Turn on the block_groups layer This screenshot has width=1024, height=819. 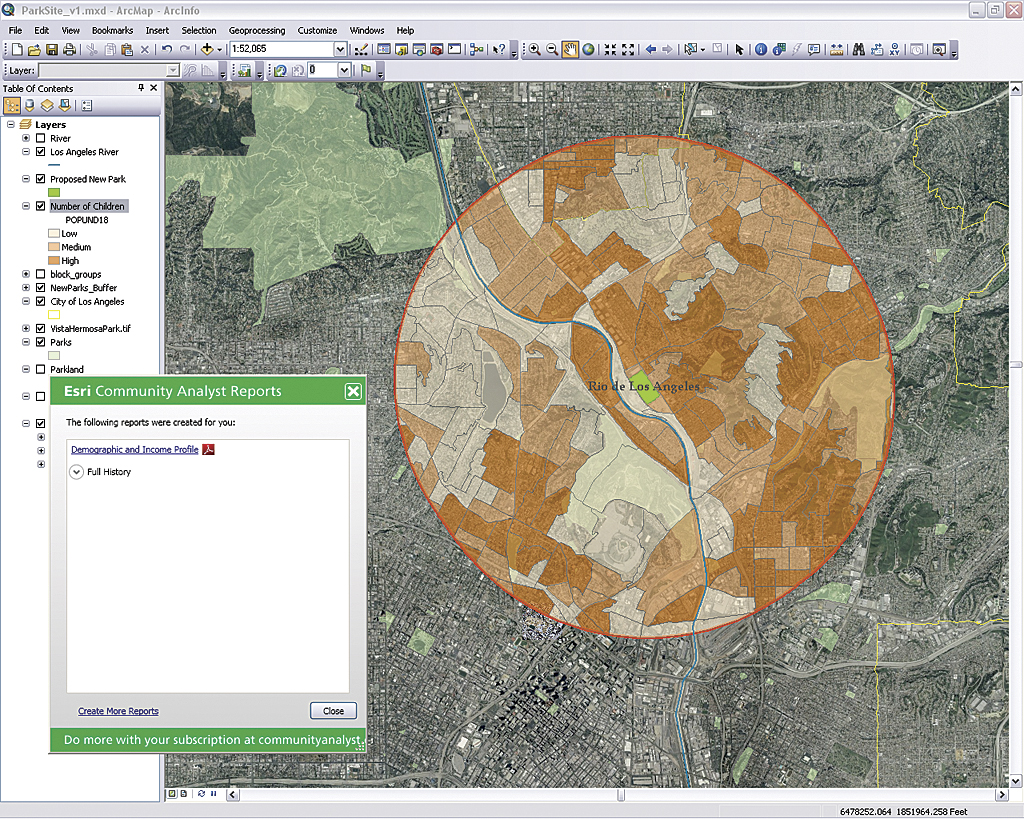click(40, 274)
